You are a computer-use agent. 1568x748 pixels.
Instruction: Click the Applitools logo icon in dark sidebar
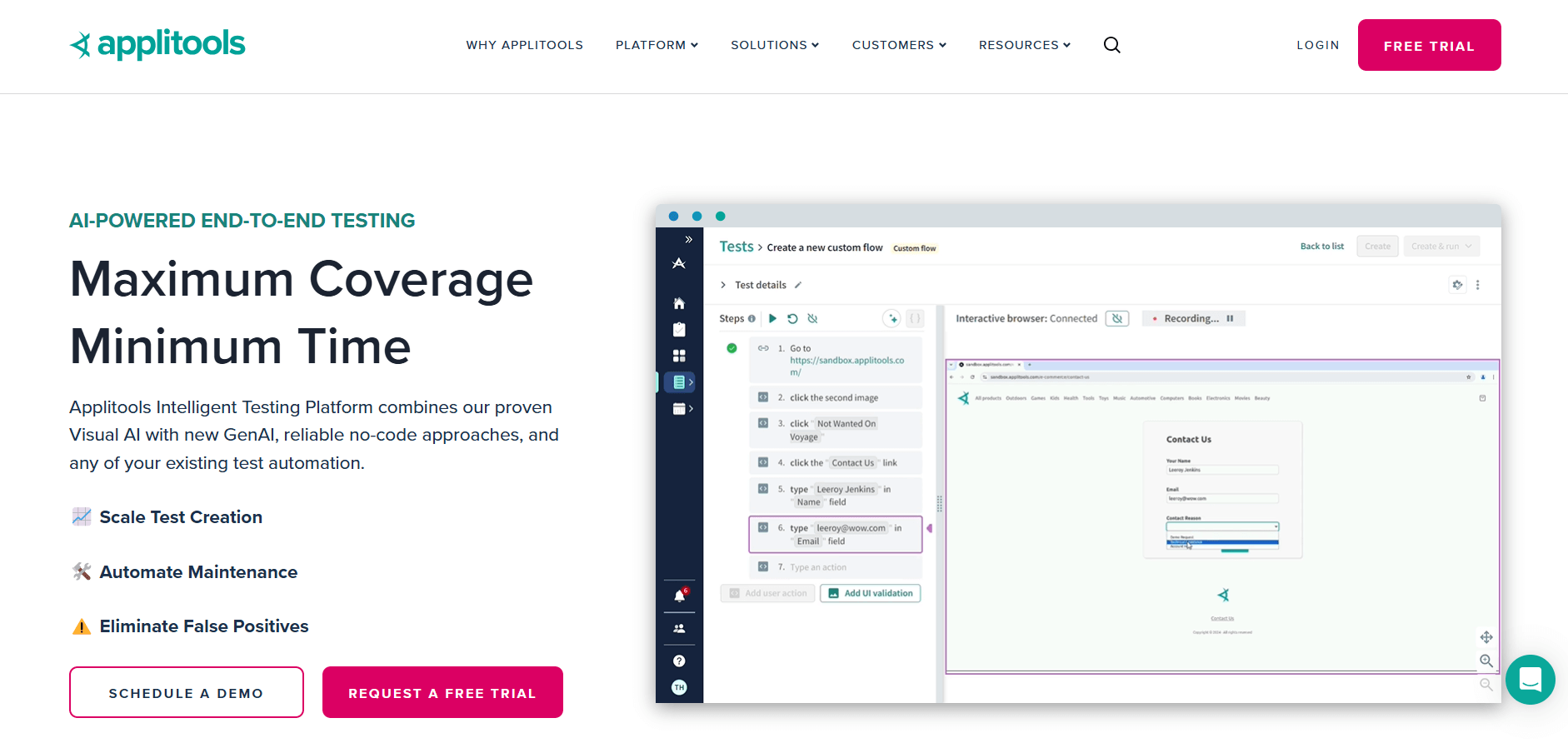coord(679,263)
